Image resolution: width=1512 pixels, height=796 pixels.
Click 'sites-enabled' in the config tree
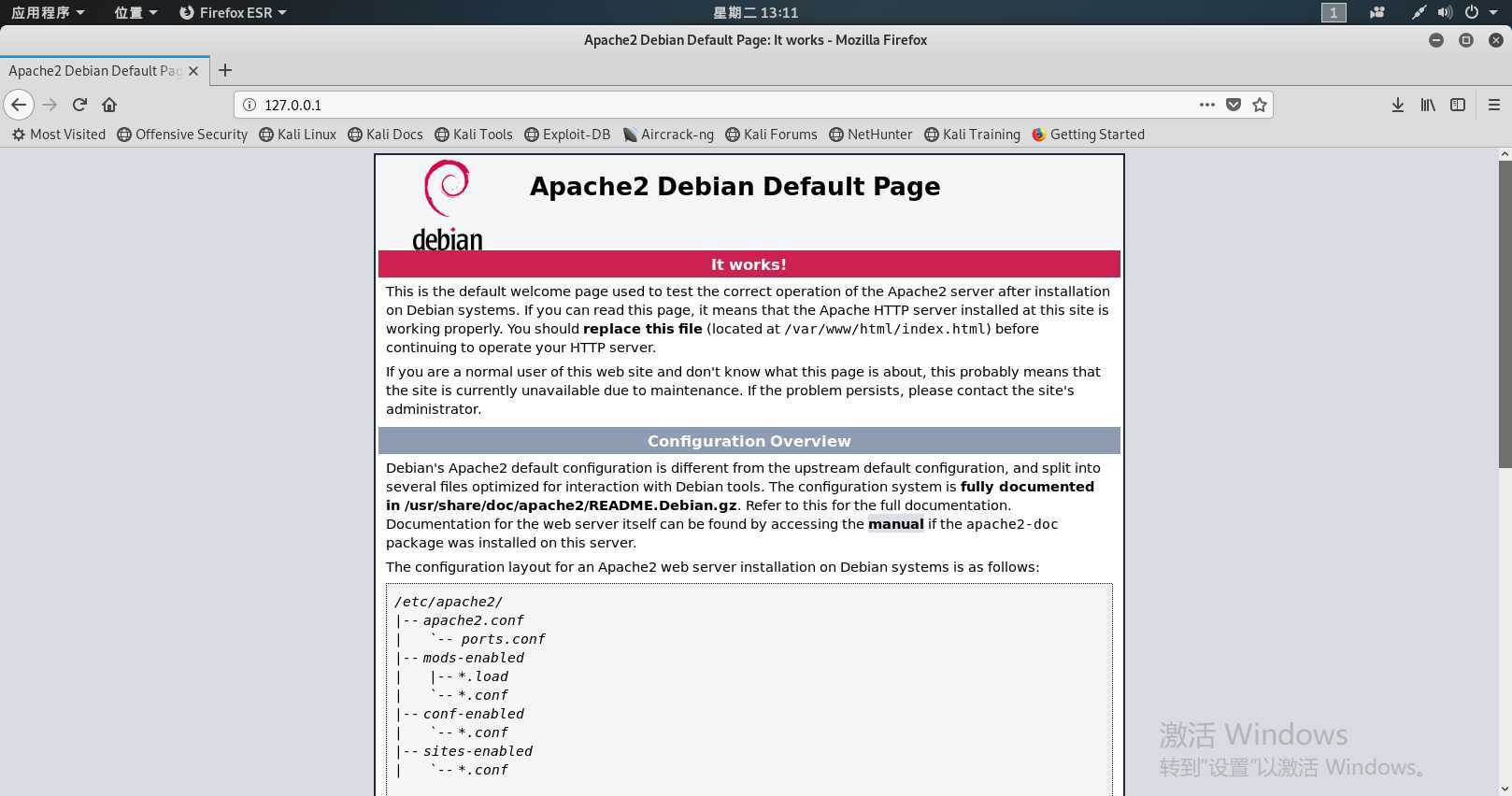coord(478,751)
